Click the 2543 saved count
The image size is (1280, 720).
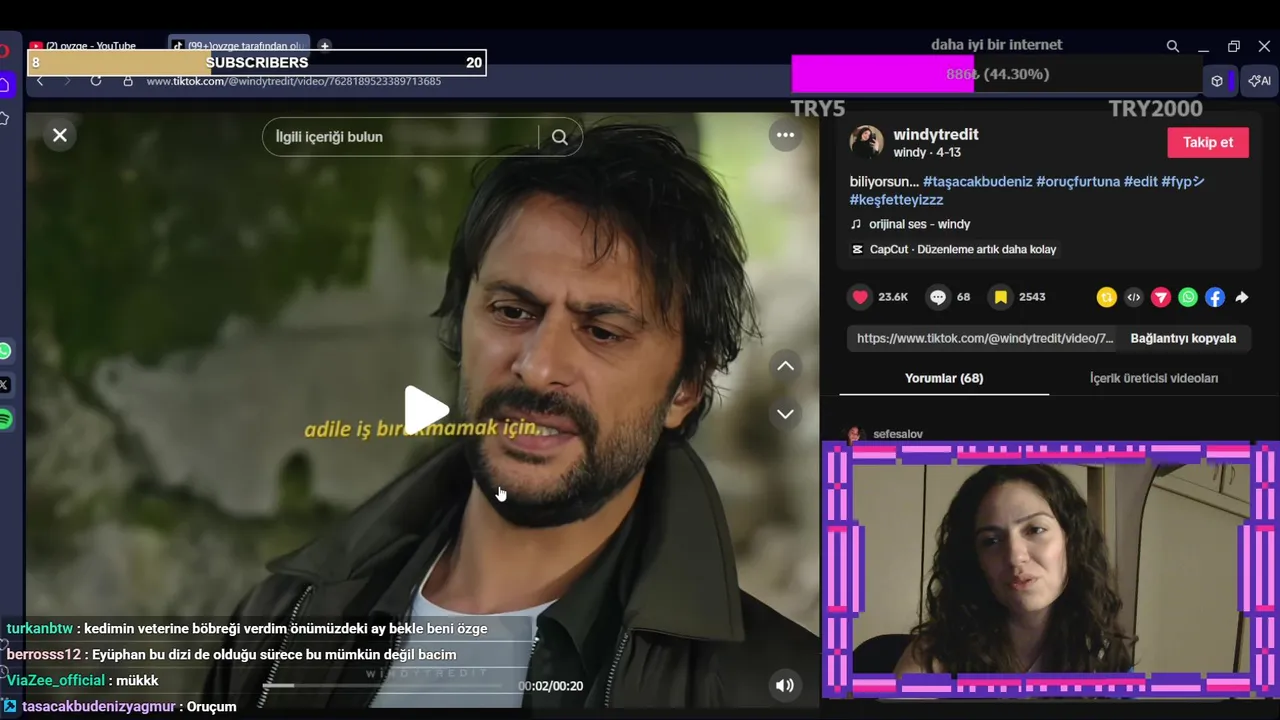pyautogui.click(x=1032, y=297)
